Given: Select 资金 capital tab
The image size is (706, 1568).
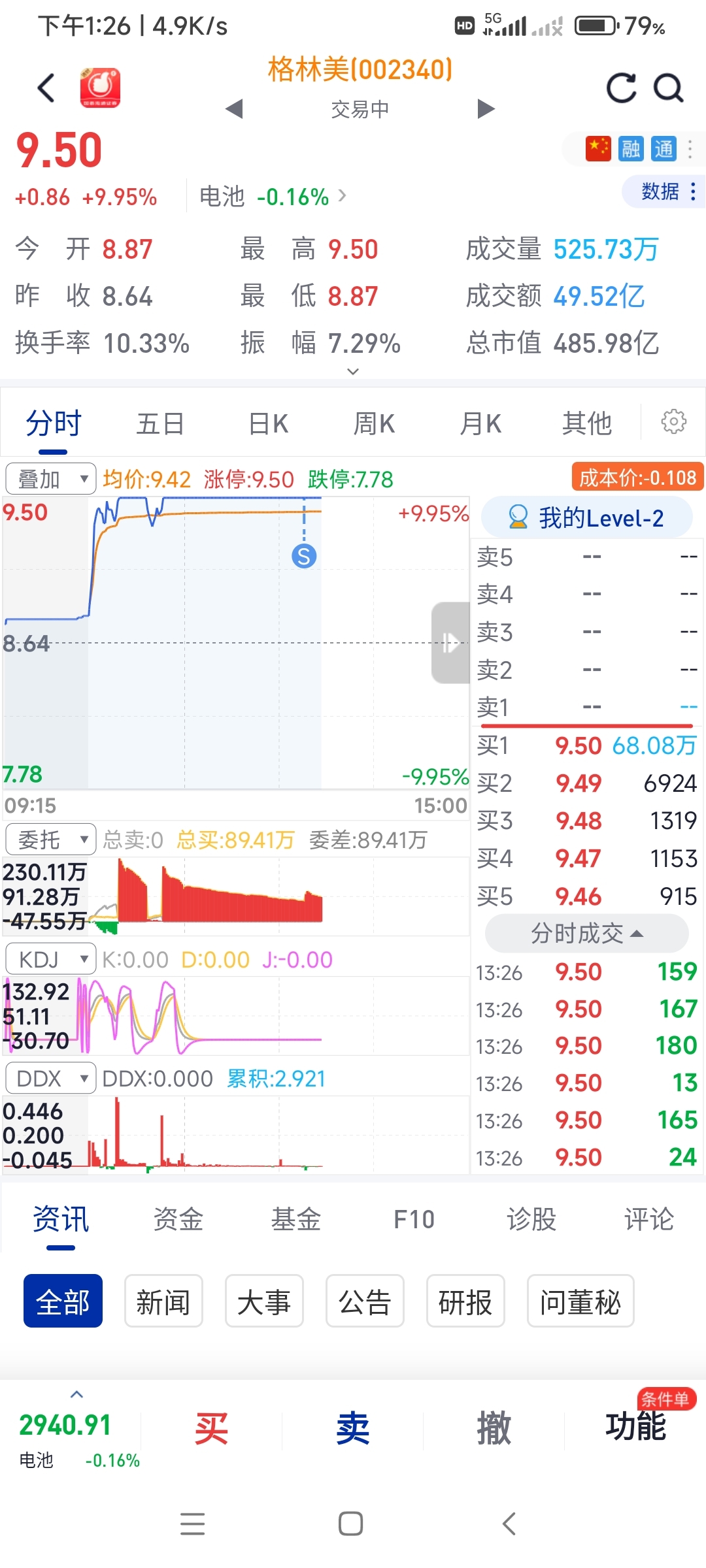Looking at the screenshot, I should pyautogui.click(x=178, y=1219).
